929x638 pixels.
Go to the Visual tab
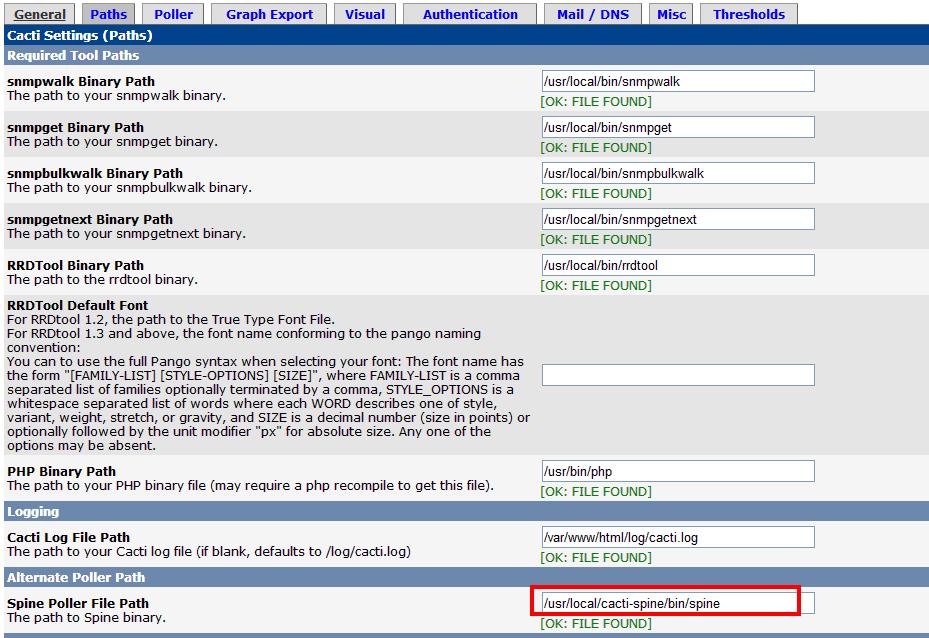(365, 14)
